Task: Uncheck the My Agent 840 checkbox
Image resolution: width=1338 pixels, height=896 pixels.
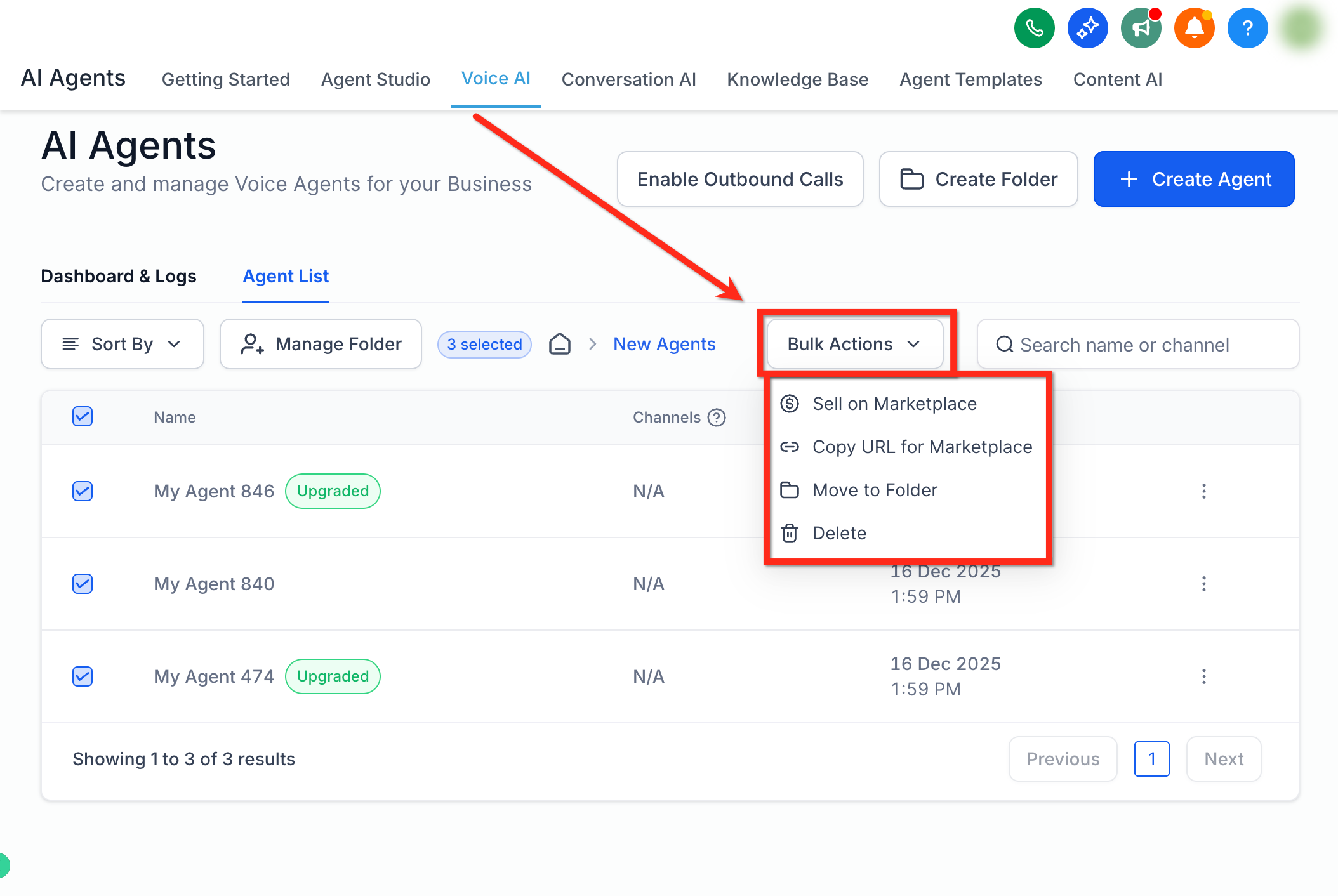Action: [x=83, y=584]
